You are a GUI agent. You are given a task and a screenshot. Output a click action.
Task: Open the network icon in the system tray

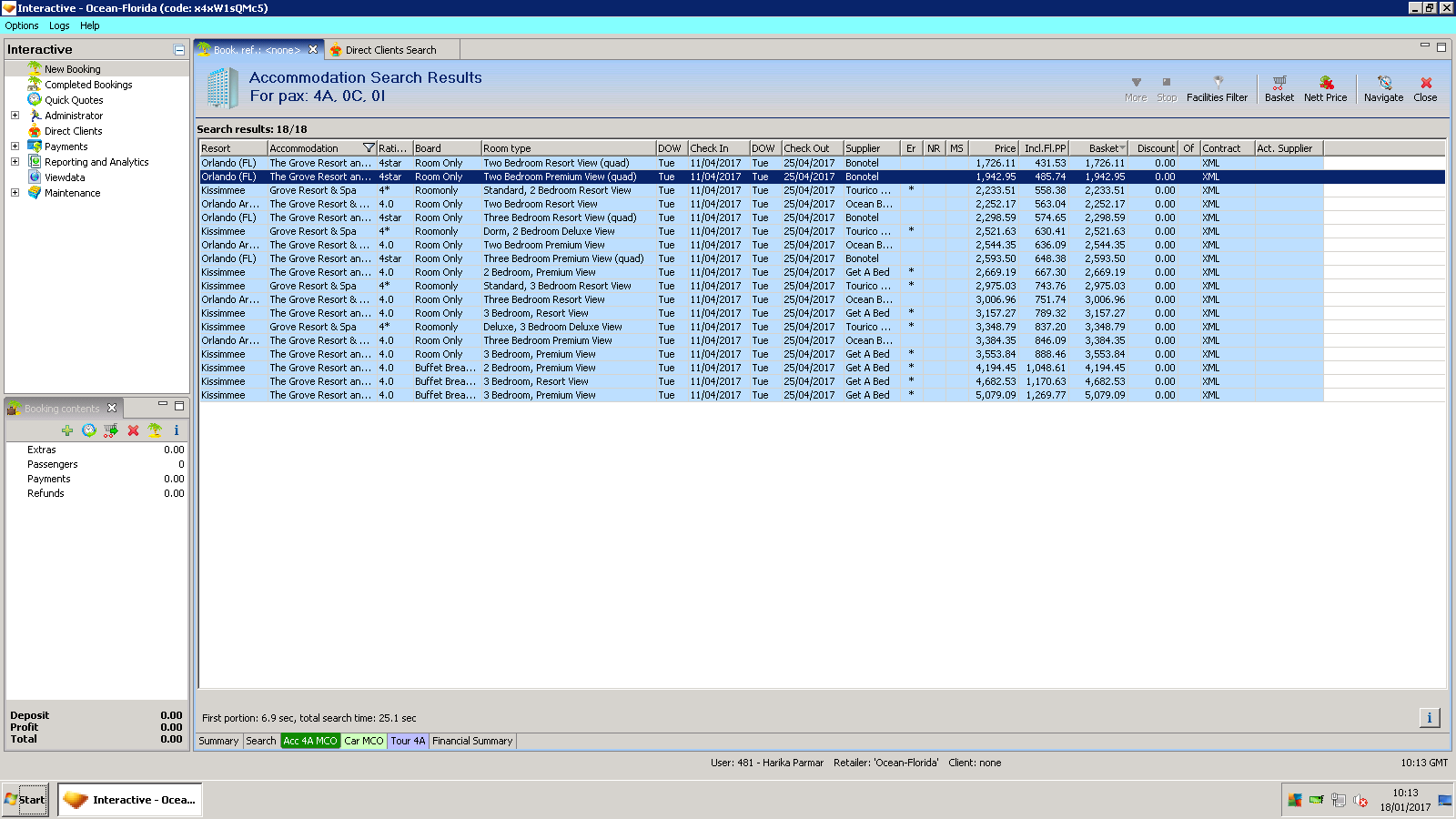coord(1339,801)
